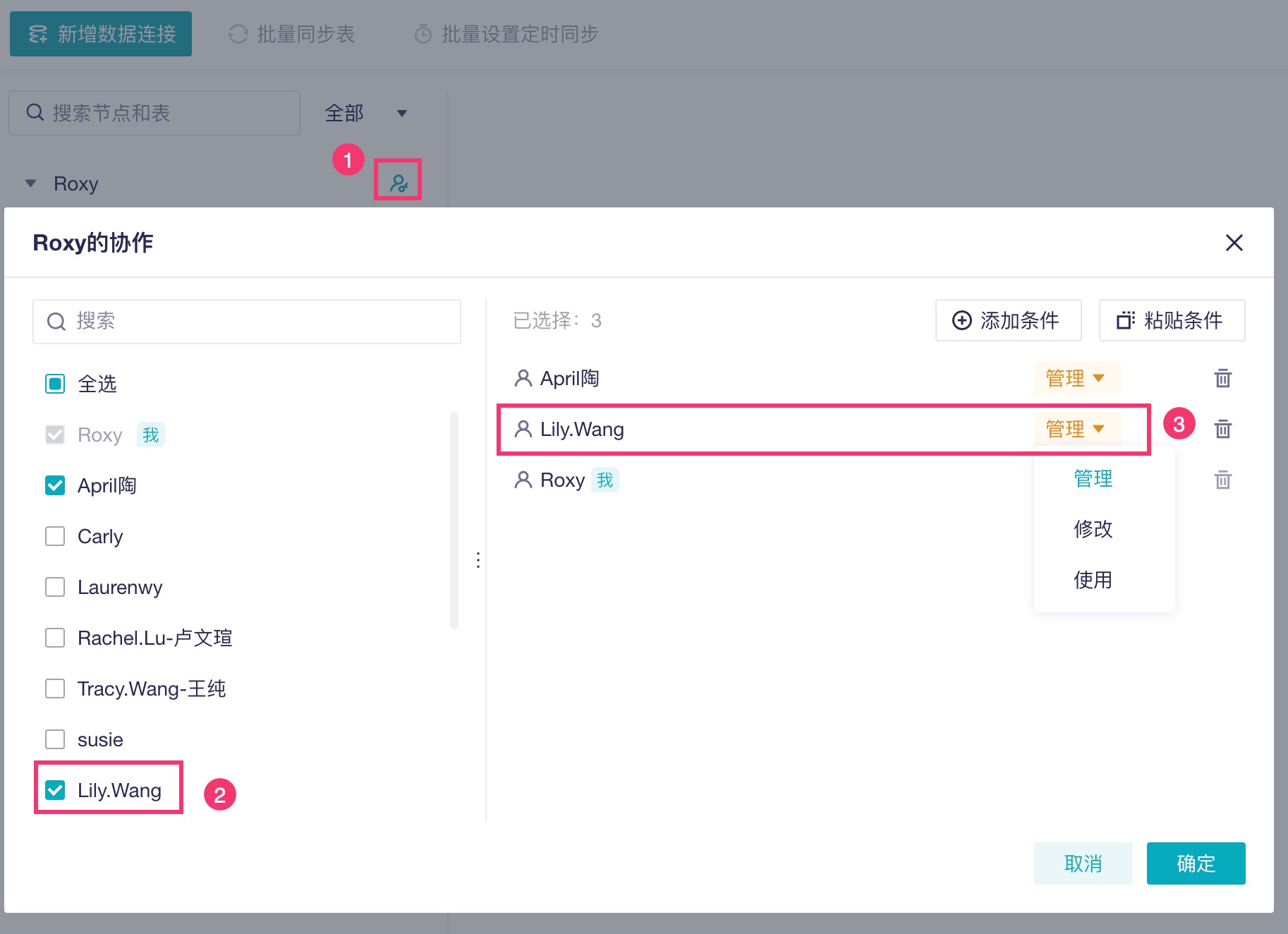Click the collaborator search field

click(247, 322)
